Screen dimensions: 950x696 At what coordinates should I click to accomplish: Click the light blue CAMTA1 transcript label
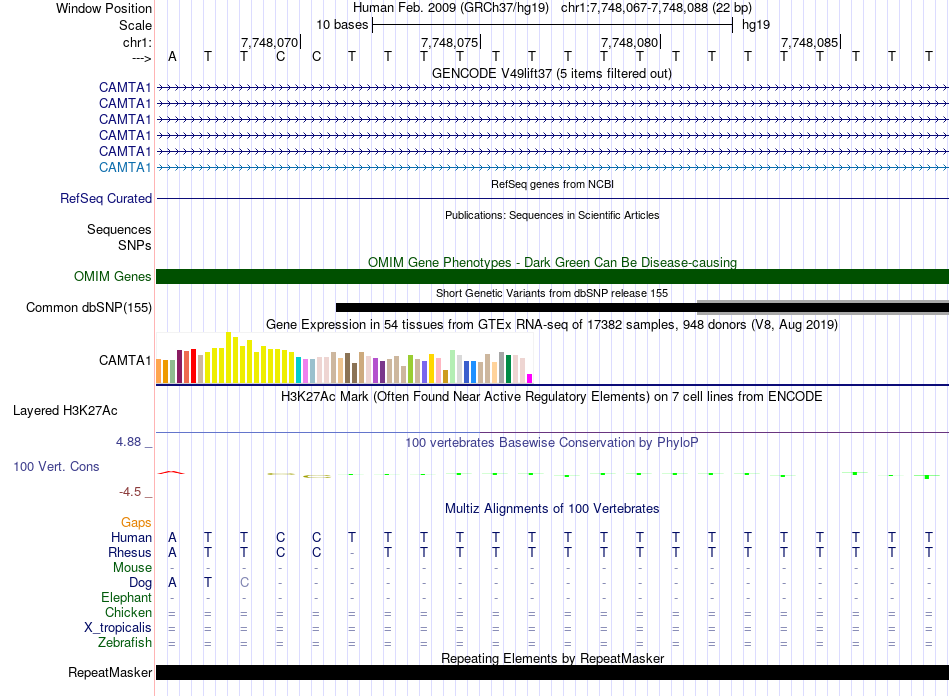pyautogui.click(x=124, y=167)
